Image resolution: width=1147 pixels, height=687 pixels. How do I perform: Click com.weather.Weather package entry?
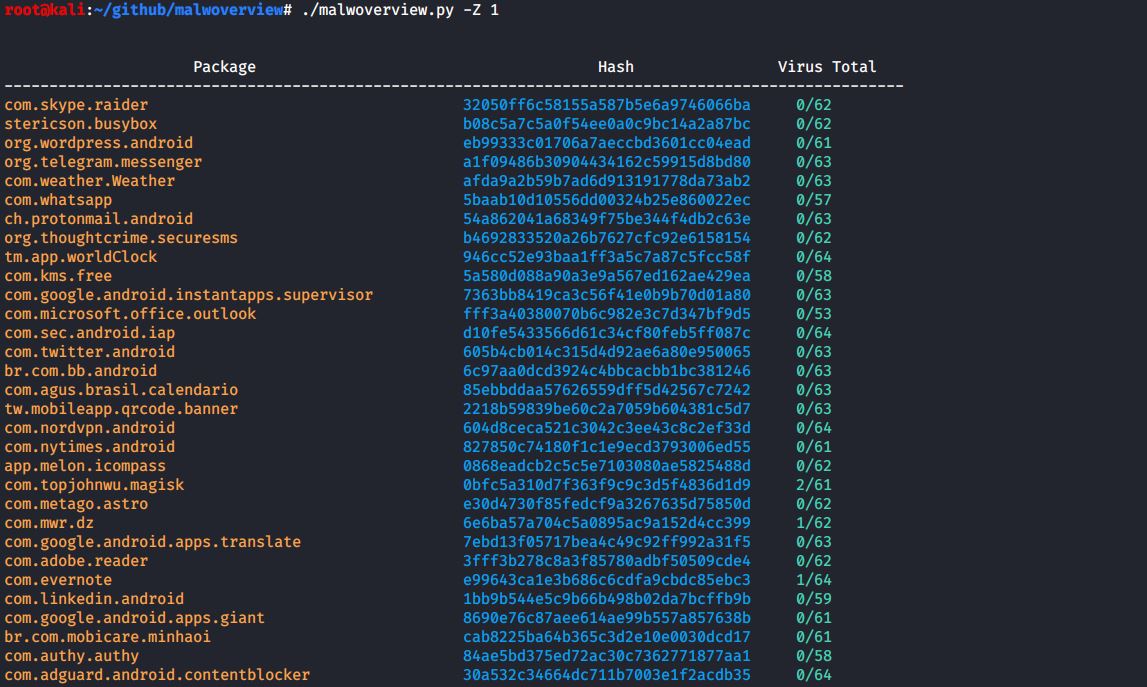tap(90, 181)
